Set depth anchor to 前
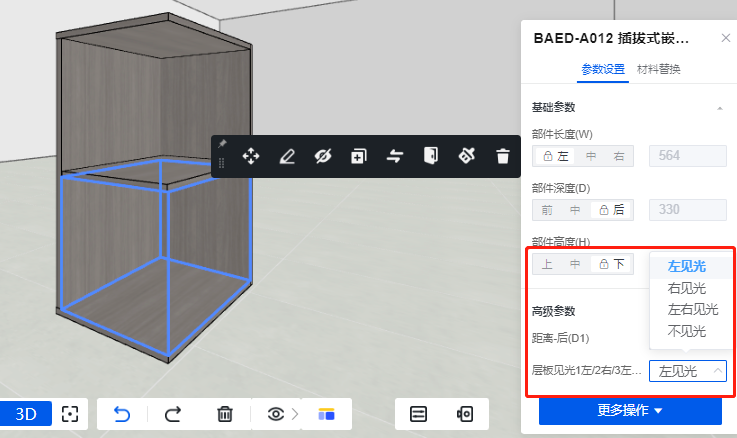 coord(547,210)
